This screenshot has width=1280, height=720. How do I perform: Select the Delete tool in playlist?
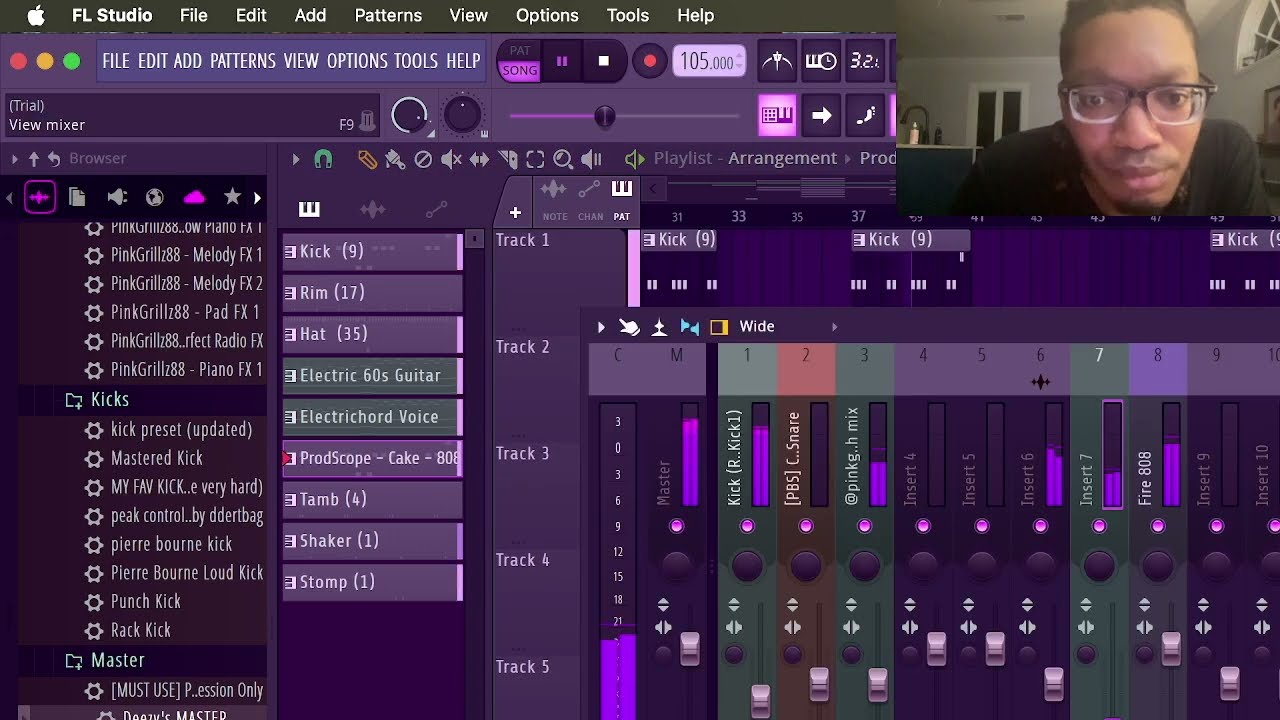coord(423,159)
